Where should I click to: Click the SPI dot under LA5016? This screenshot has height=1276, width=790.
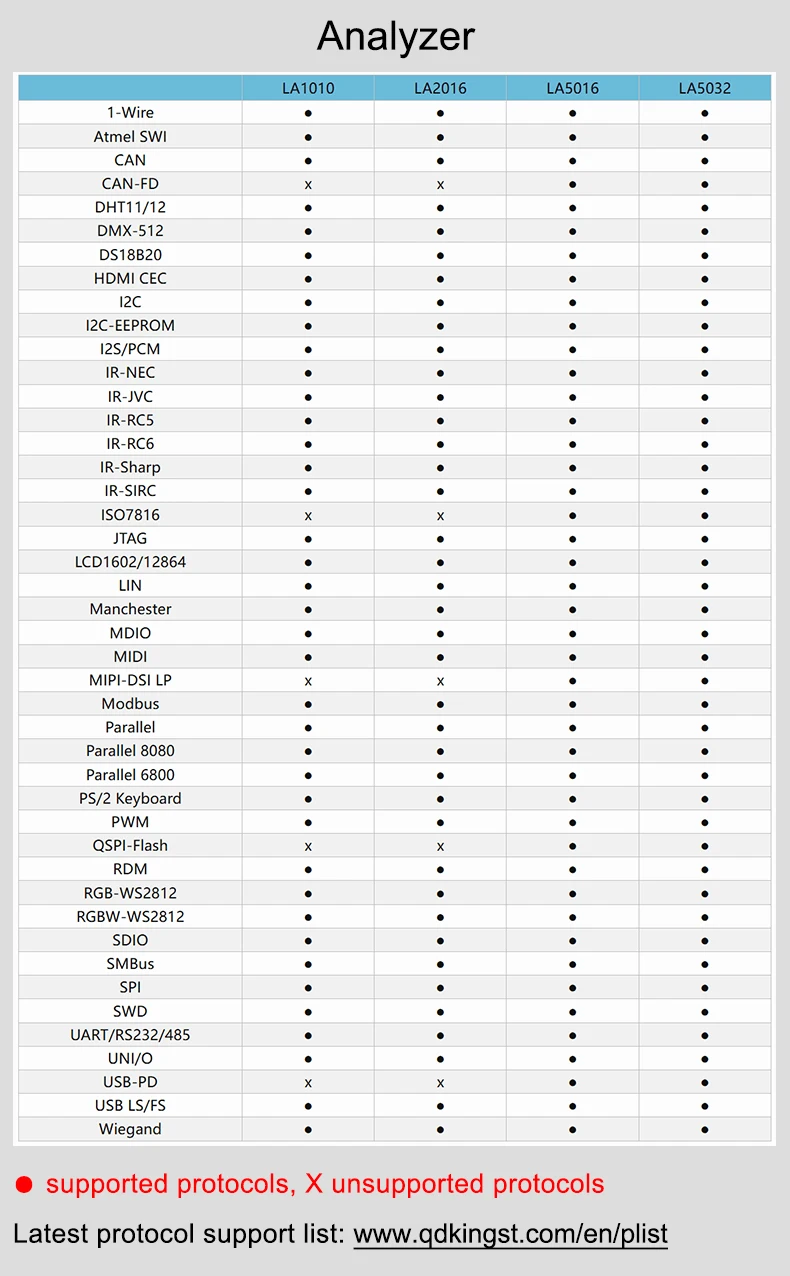coord(573,987)
